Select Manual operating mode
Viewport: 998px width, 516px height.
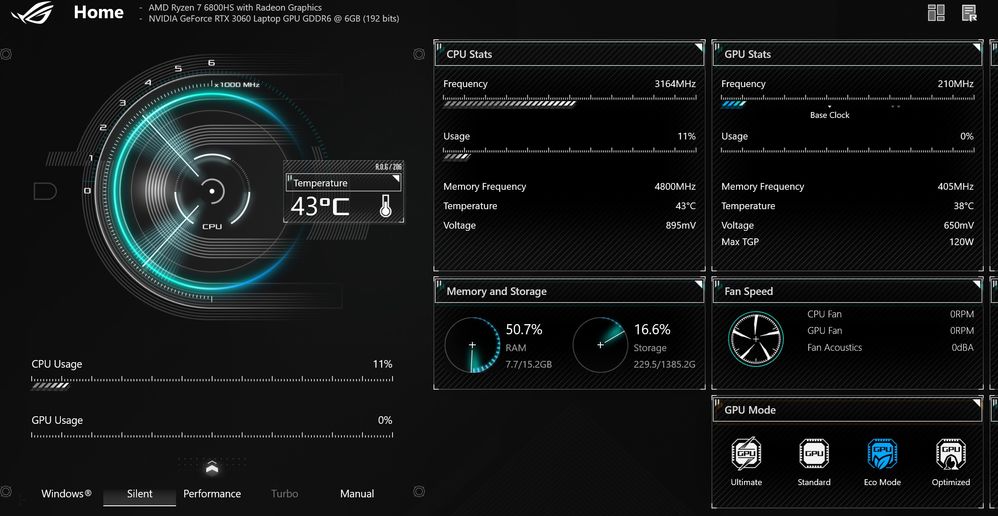click(x=357, y=494)
